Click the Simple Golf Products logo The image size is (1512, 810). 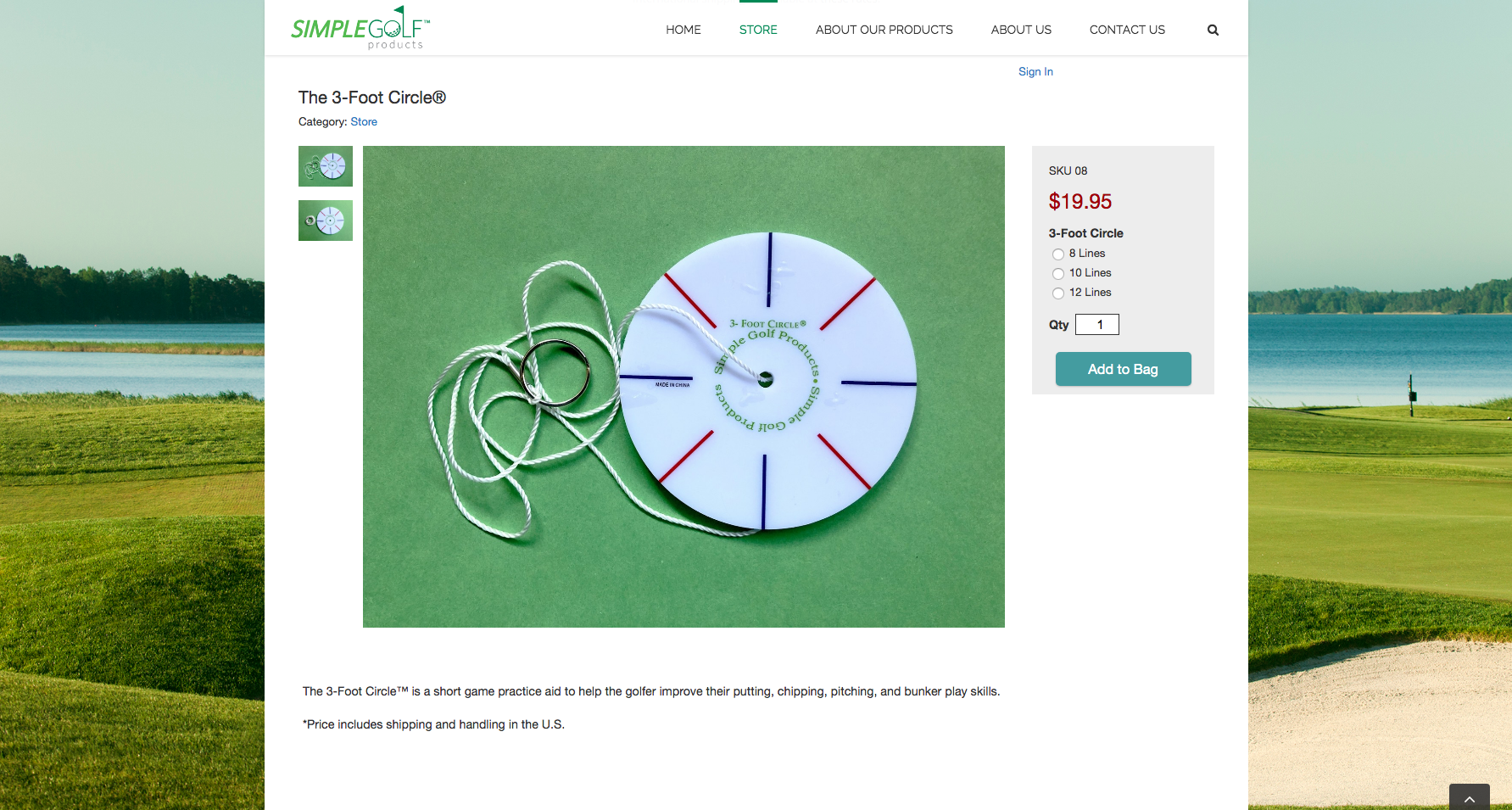pos(360,28)
